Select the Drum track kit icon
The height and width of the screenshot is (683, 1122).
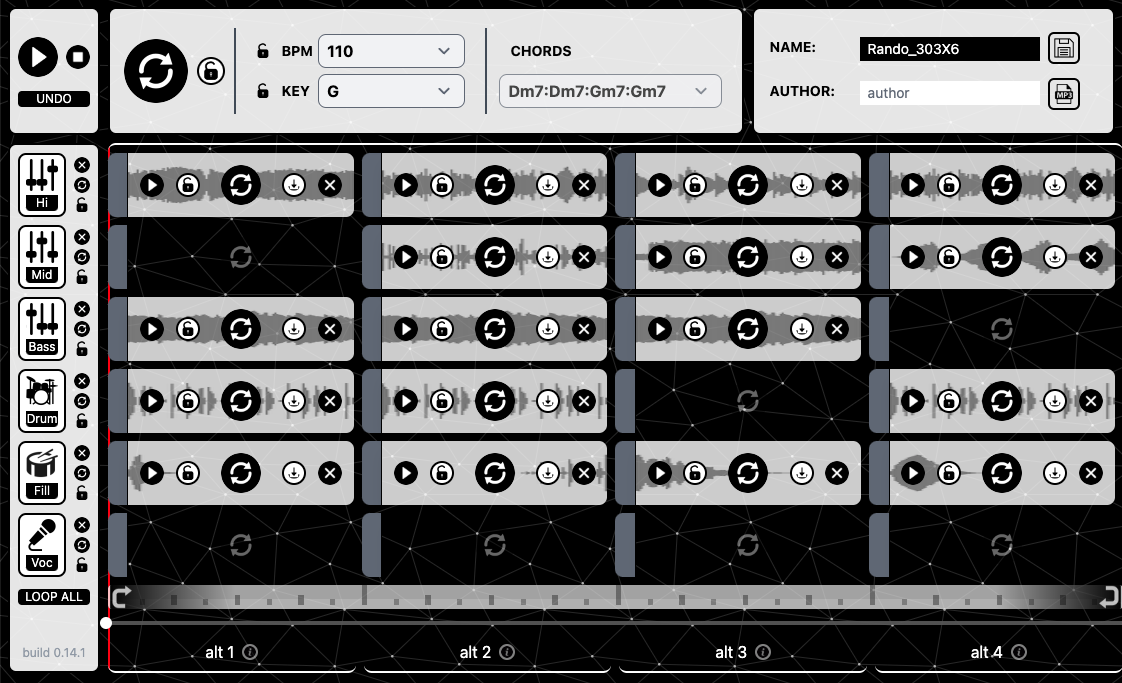[42, 401]
